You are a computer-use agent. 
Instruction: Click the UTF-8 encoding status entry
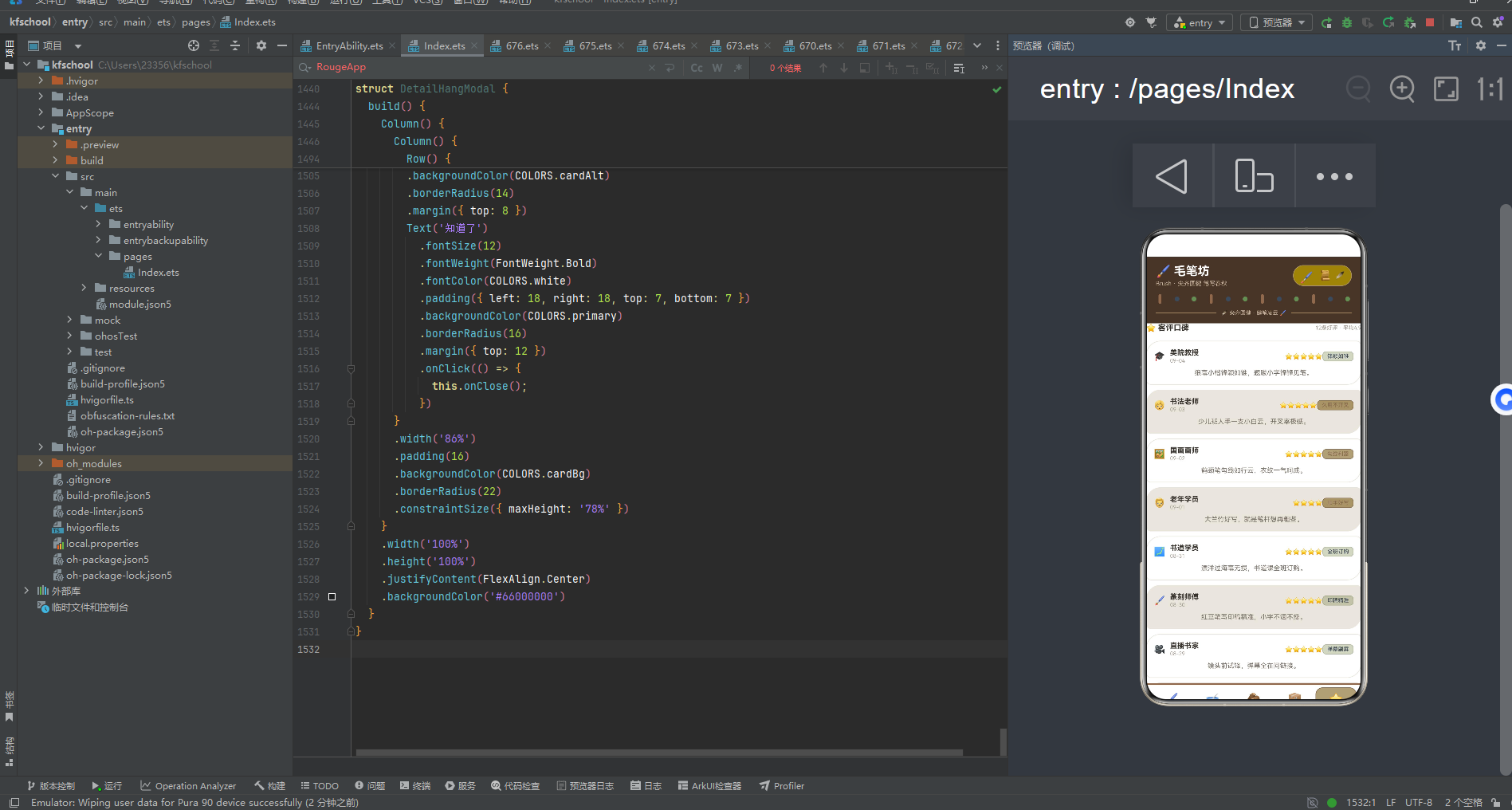pyautogui.click(x=1419, y=802)
